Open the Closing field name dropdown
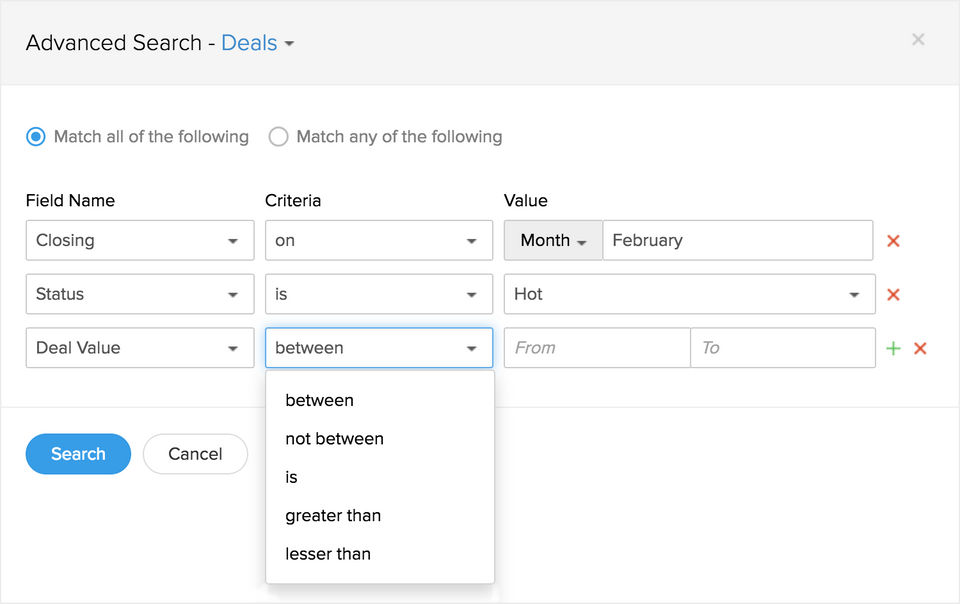Viewport: 960px width, 604px height. click(x=140, y=241)
